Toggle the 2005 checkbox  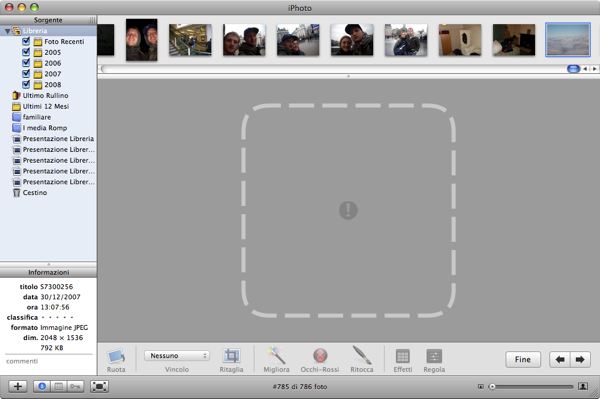click(26, 52)
